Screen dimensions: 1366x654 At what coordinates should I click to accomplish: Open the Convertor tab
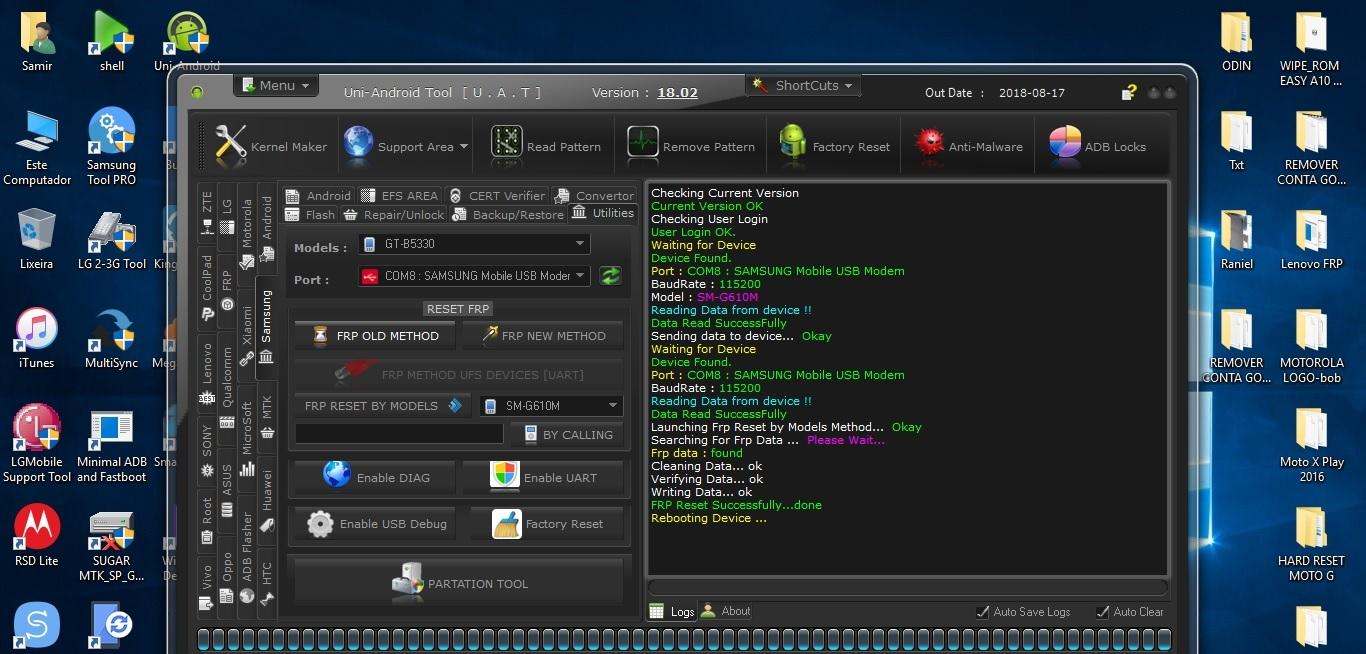click(x=594, y=196)
